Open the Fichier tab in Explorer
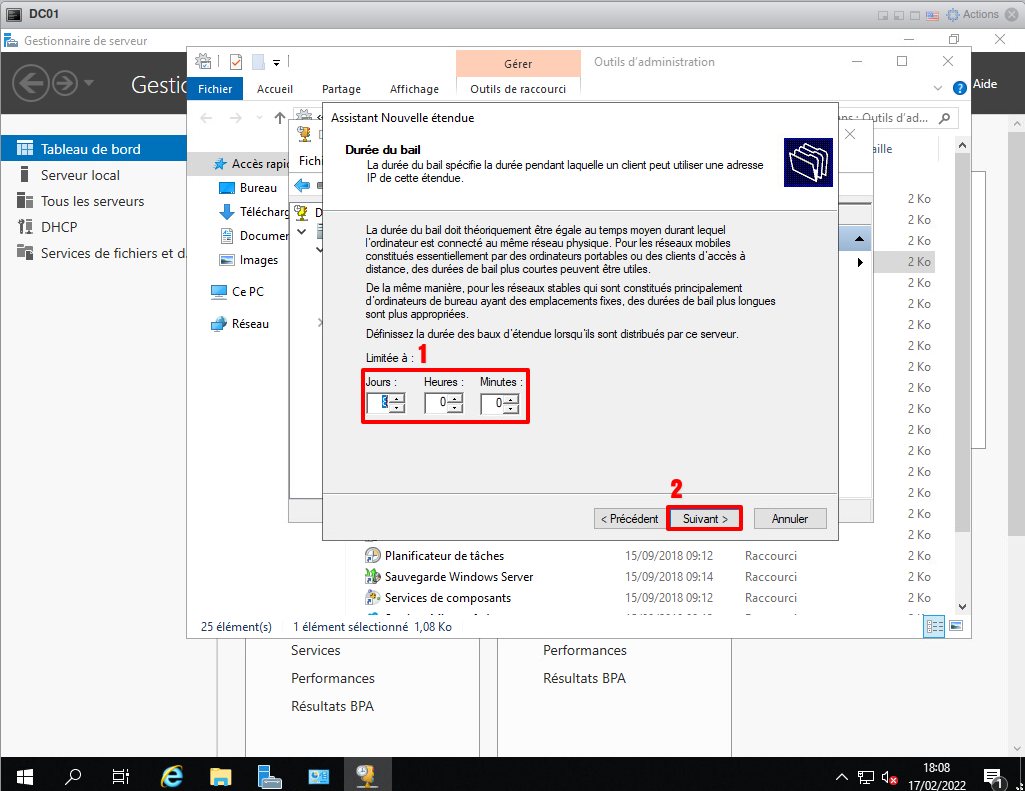 pos(215,89)
